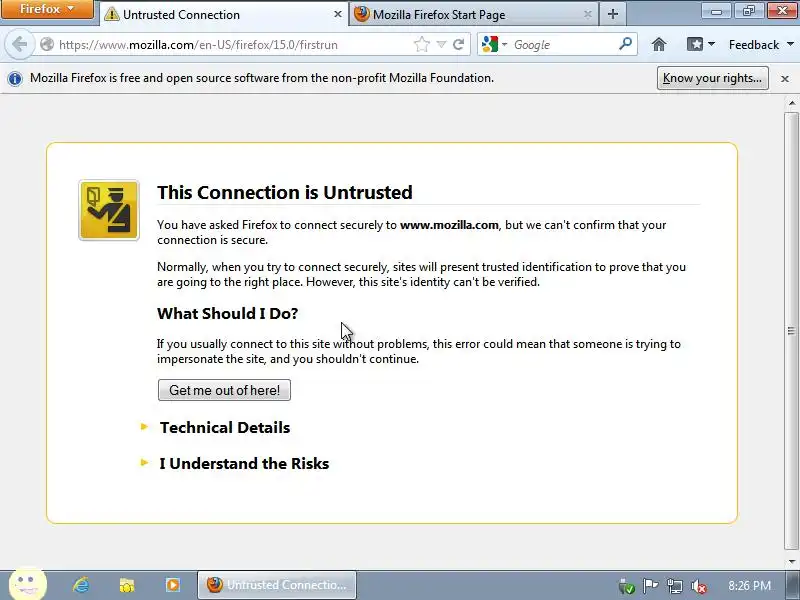Dismiss the Mozilla info notification bar

(785, 79)
